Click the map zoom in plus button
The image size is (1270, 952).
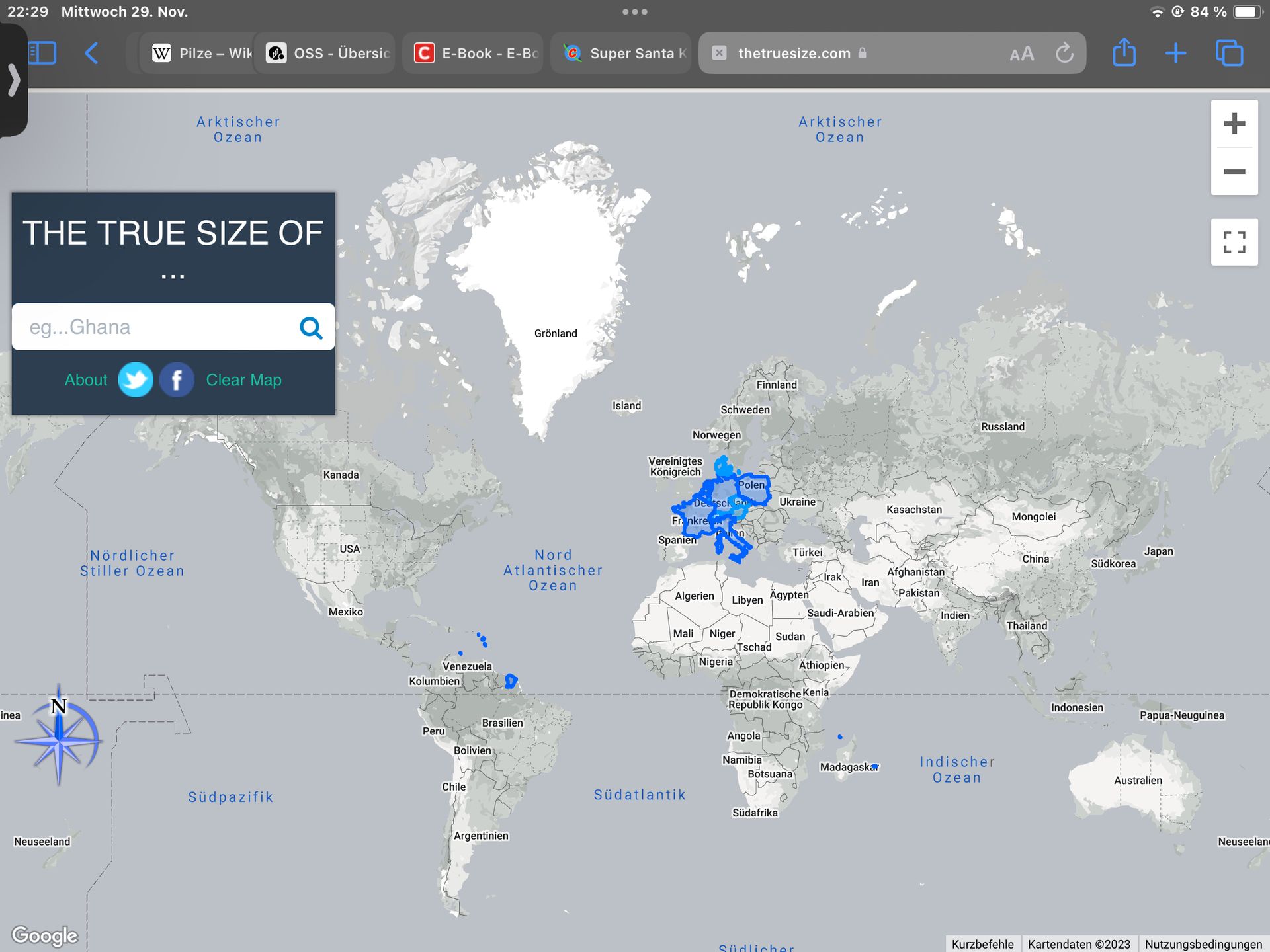(x=1234, y=124)
